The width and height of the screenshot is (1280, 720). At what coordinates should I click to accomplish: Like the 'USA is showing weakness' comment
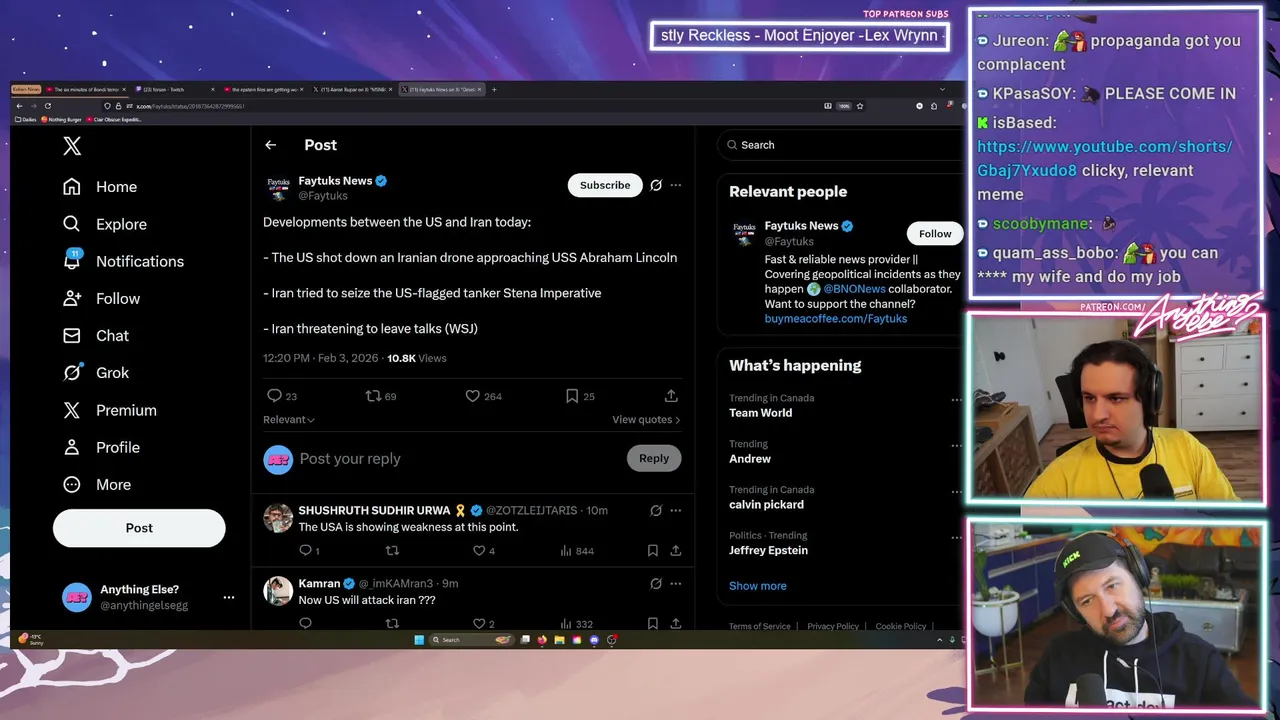(479, 550)
